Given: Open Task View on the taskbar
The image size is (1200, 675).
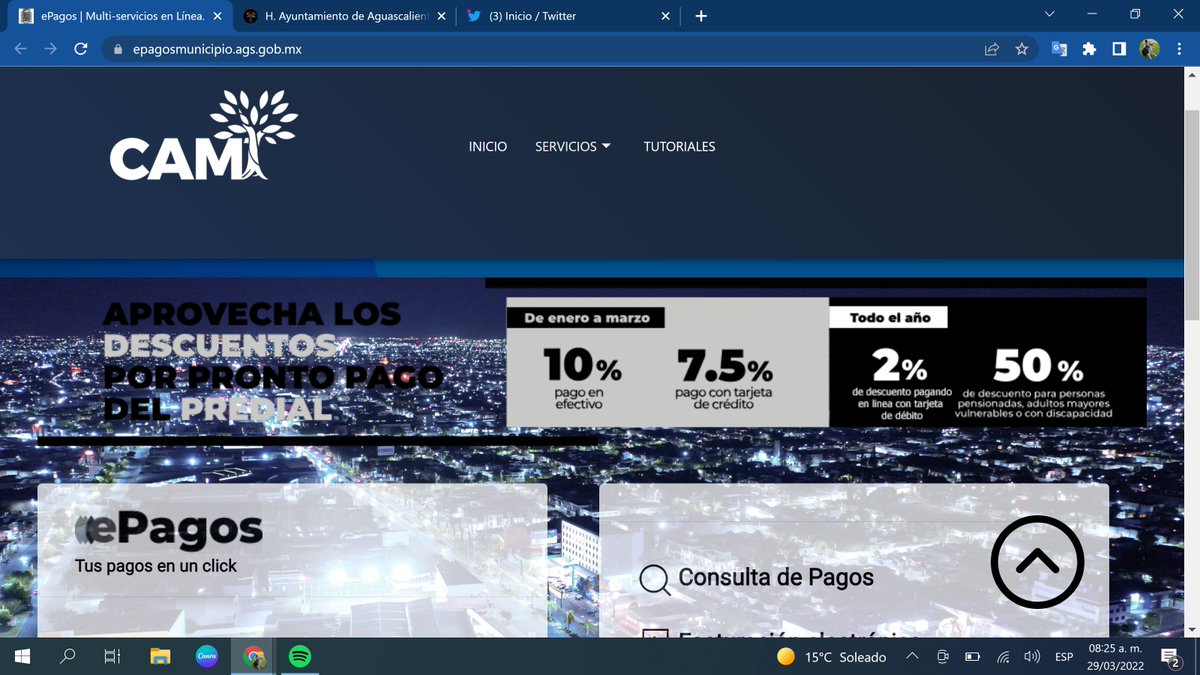Looking at the screenshot, I should pos(113,657).
